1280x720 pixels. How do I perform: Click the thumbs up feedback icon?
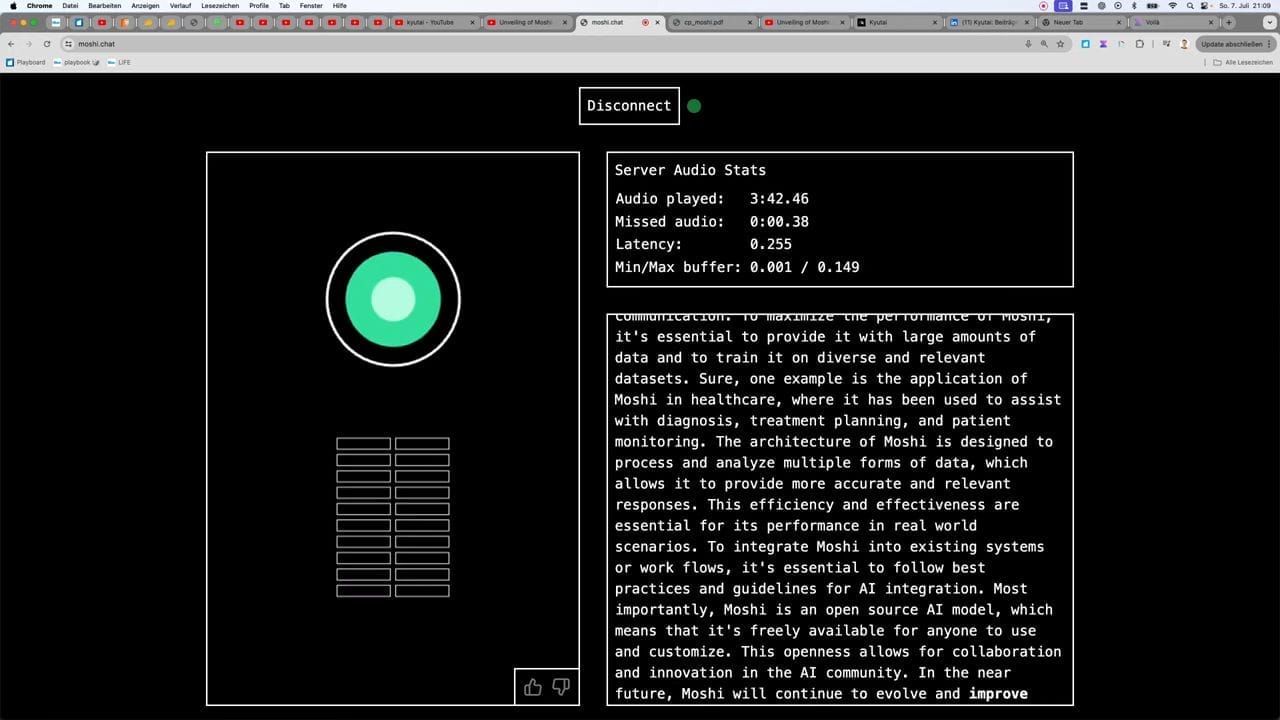[533, 687]
